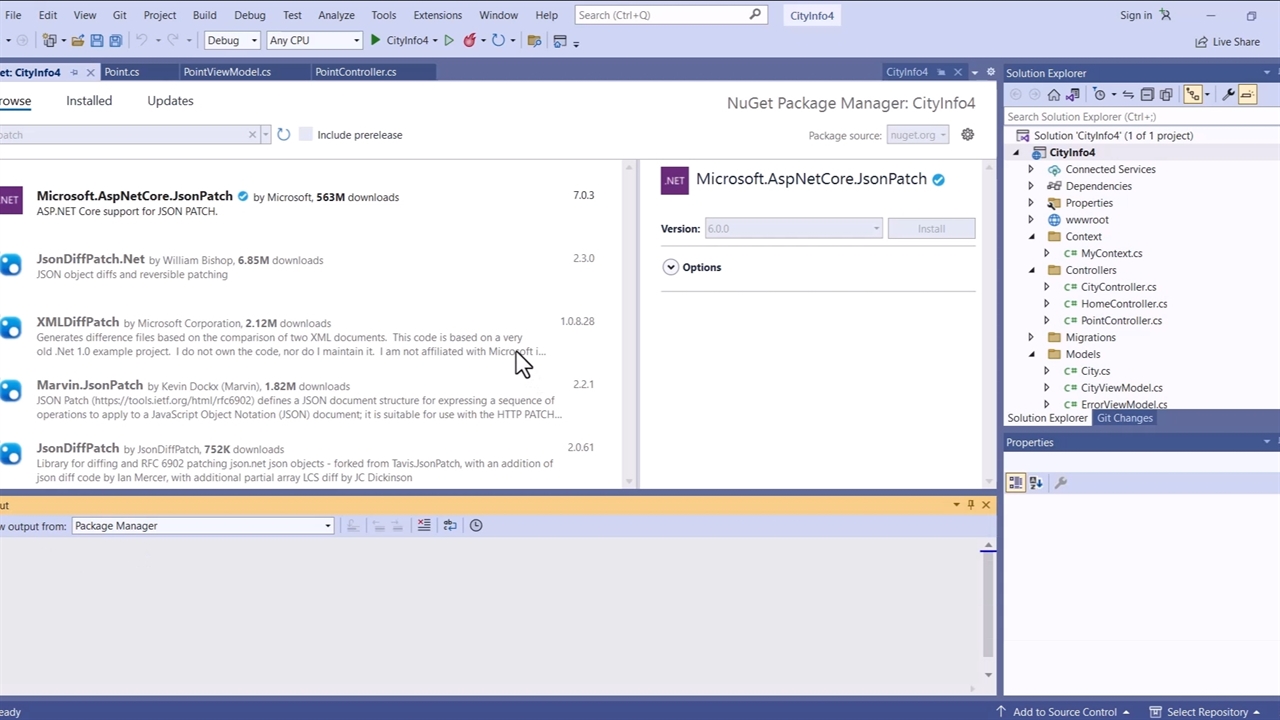
Task: Expand the Dependencies node in Solution Explorer
Action: [x=1031, y=186]
